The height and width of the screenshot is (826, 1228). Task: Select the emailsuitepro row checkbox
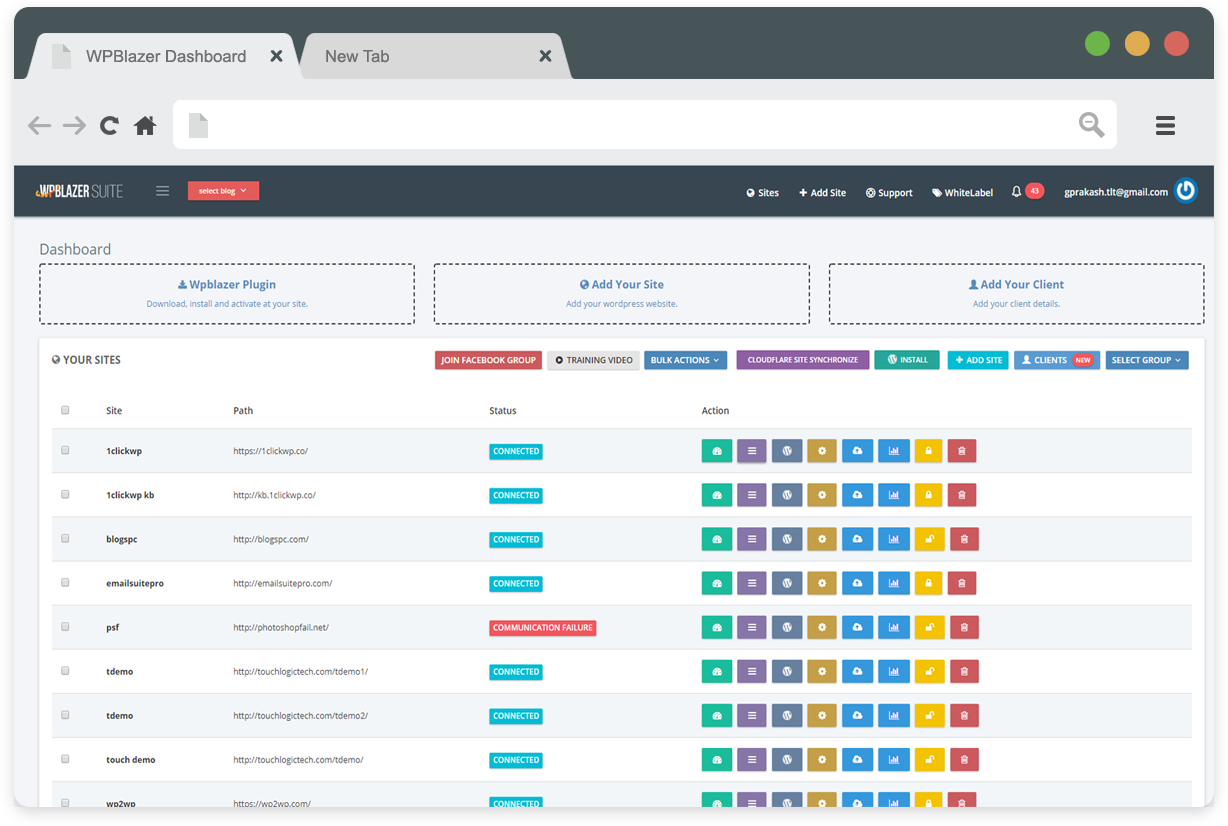[x=65, y=582]
